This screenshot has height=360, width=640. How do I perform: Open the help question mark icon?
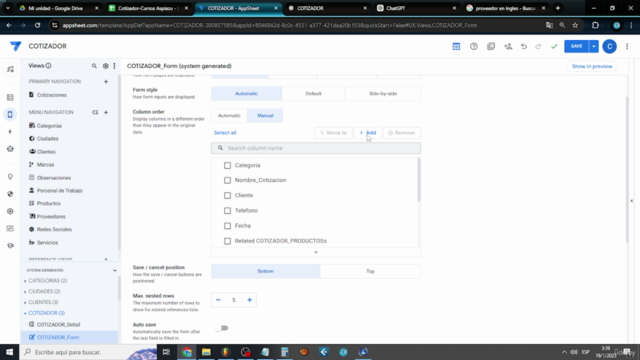473,47
